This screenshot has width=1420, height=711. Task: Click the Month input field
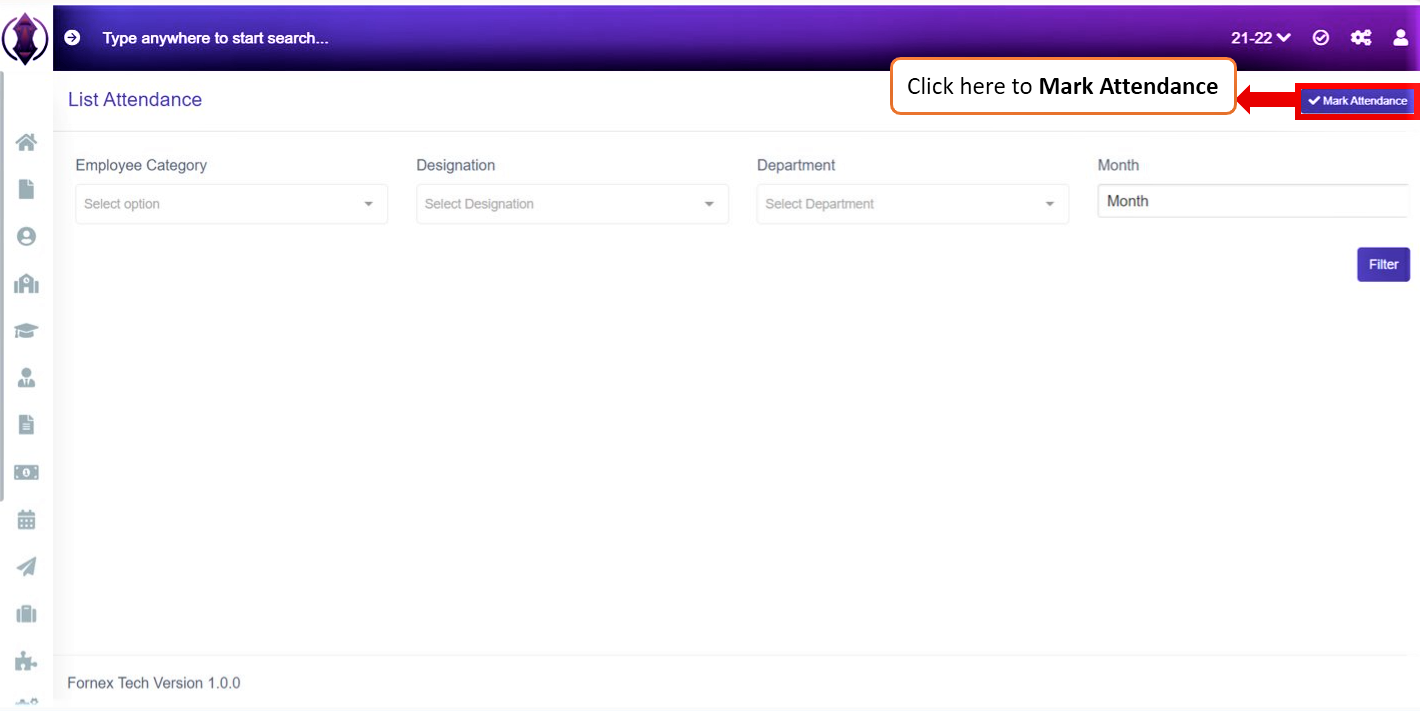pyautogui.click(x=1254, y=201)
